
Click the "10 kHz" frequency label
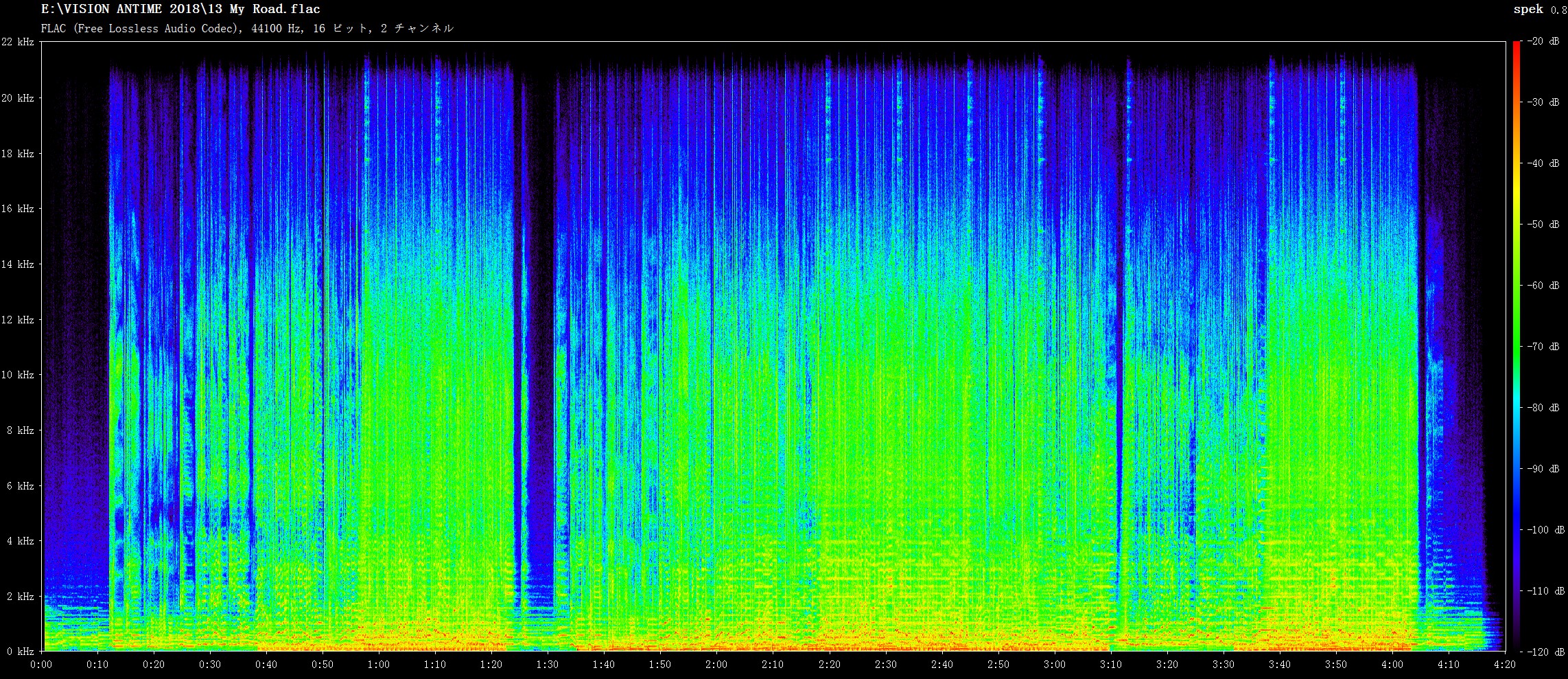coord(17,375)
